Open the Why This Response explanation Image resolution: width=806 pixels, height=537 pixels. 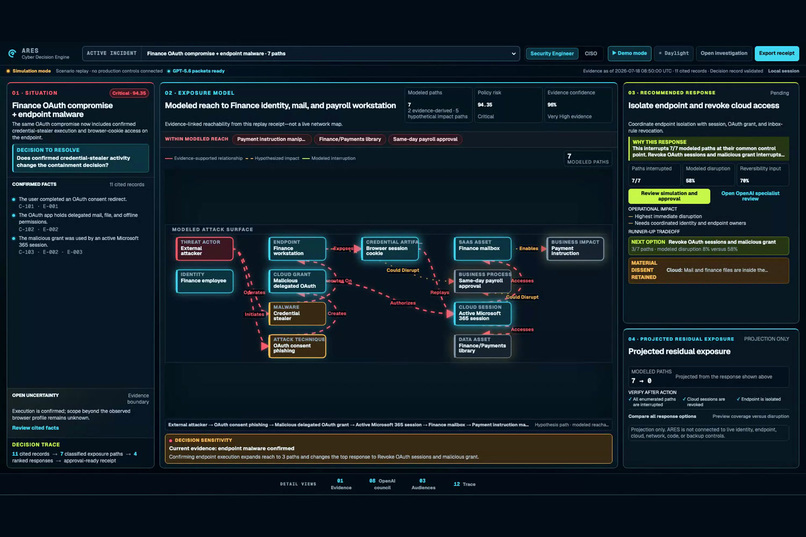pos(708,149)
